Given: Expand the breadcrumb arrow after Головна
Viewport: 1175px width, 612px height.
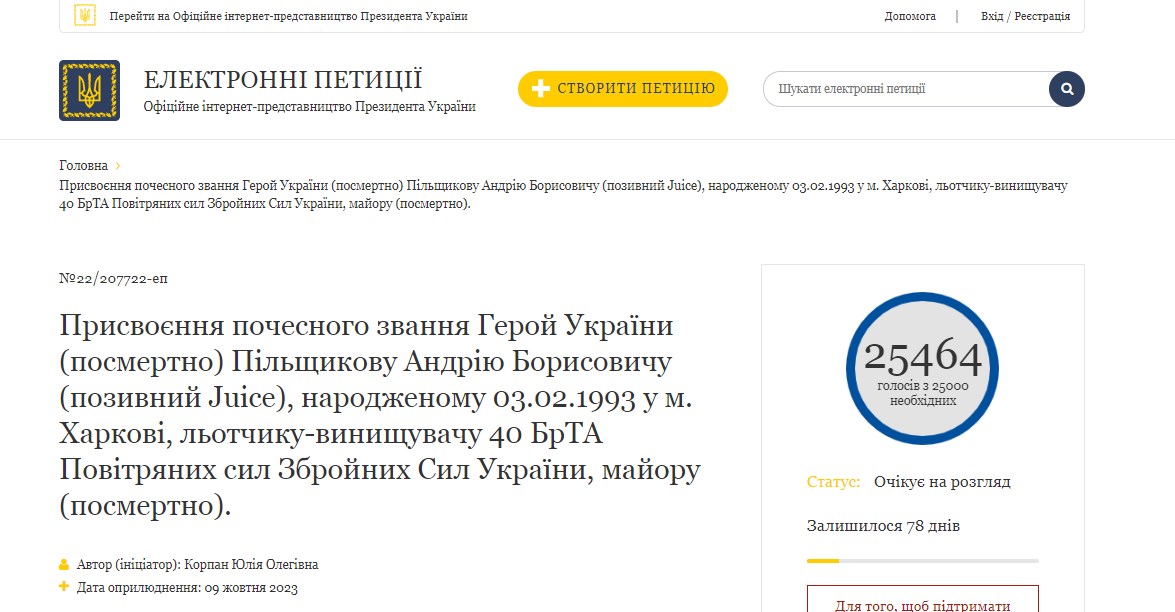Looking at the screenshot, I should pyautogui.click(x=116, y=165).
